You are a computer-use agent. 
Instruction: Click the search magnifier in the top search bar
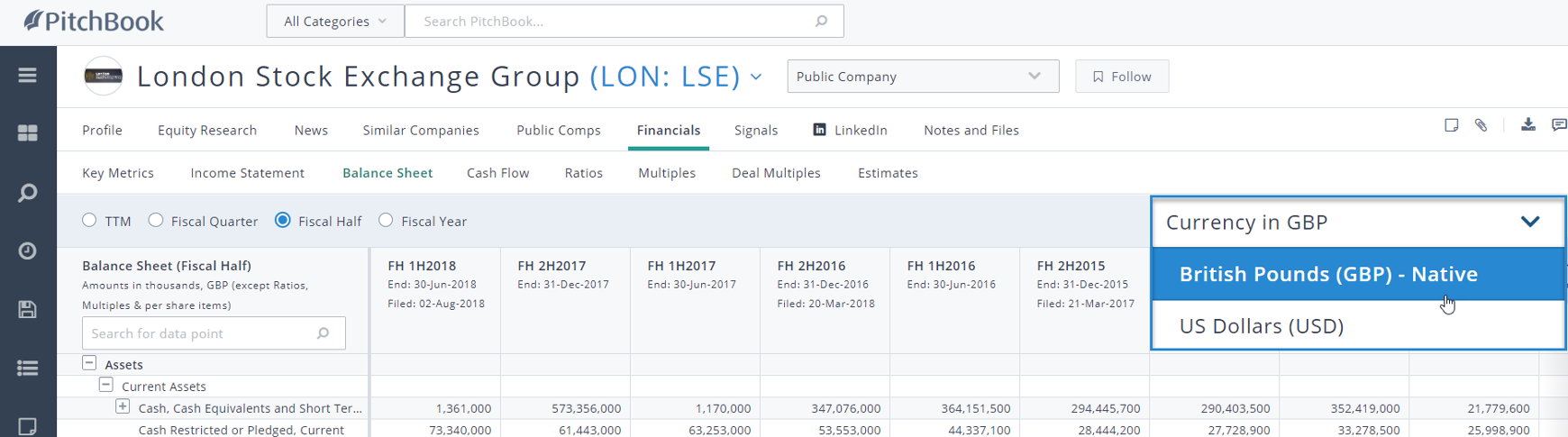coord(821,21)
